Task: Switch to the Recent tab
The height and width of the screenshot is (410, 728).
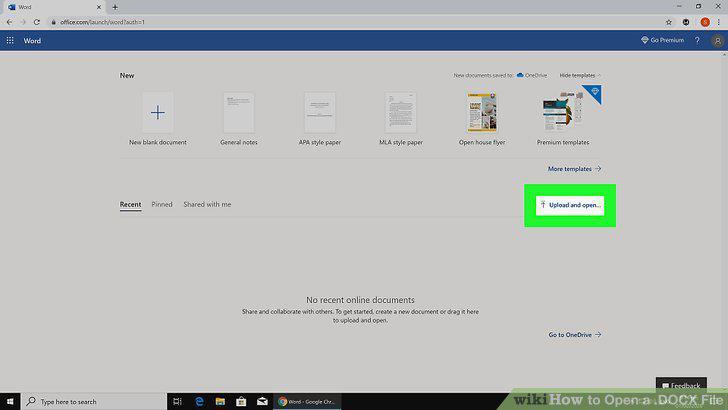Action: [130, 204]
